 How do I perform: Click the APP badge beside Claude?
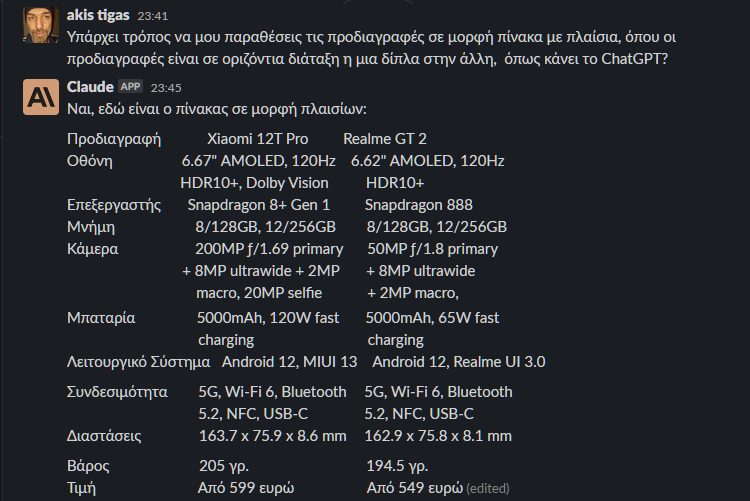131,87
